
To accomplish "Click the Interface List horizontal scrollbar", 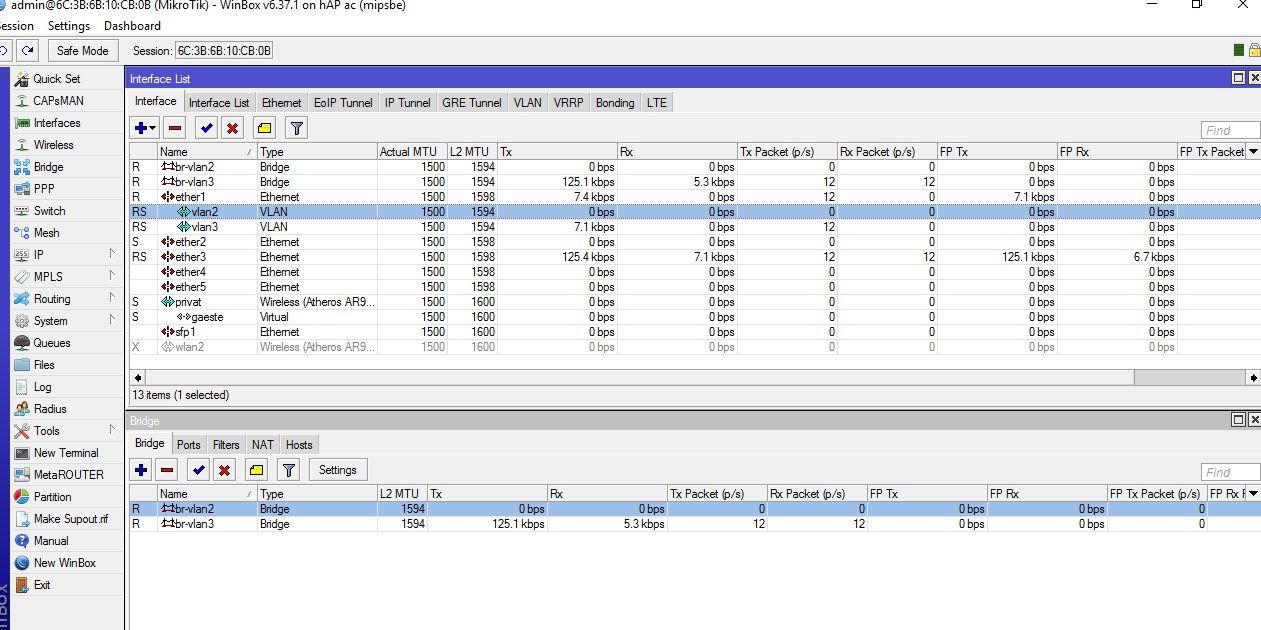I will [640, 378].
